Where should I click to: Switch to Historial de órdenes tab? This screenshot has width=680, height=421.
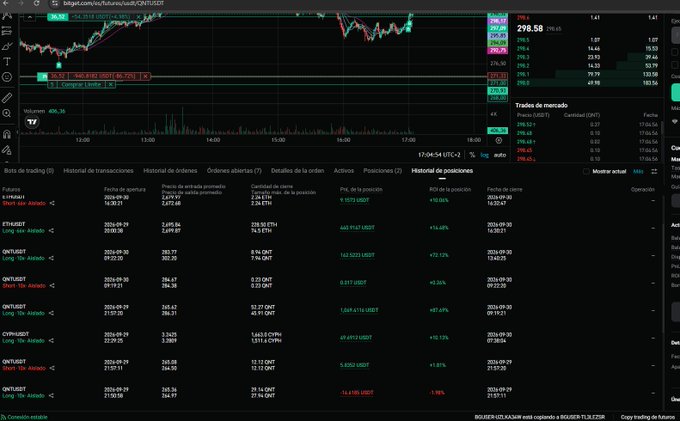point(170,171)
